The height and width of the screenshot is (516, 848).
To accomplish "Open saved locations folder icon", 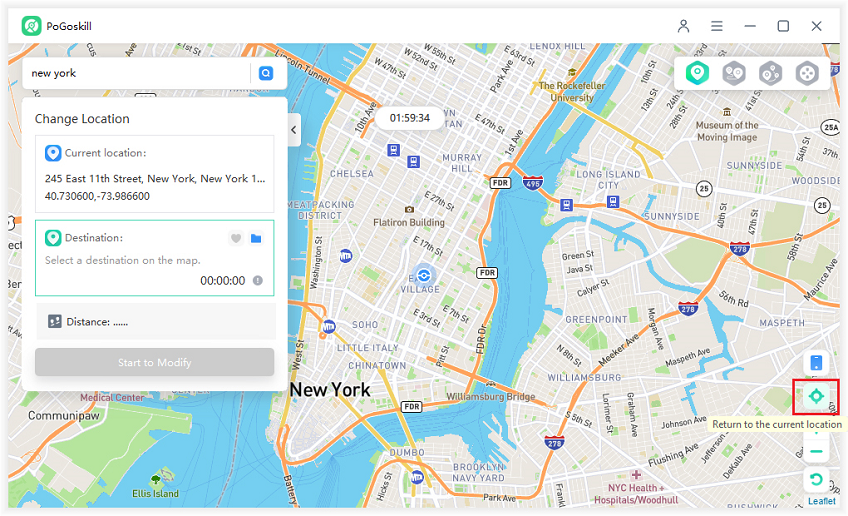I will (x=256, y=238).
